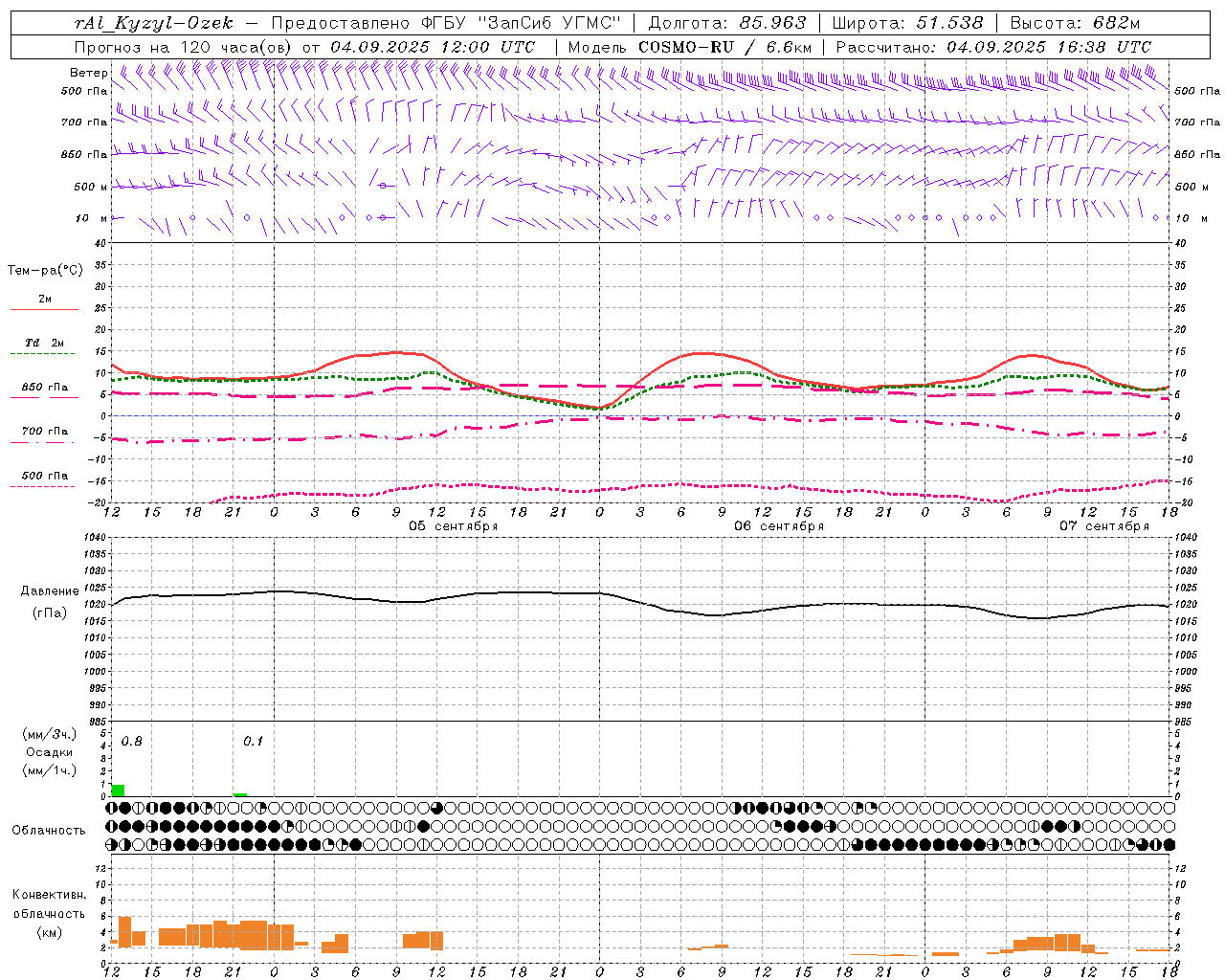Click the (мм/1ч.) precipitation unit label
This screenshot has height=980, width=1225.
pos(50,770)
